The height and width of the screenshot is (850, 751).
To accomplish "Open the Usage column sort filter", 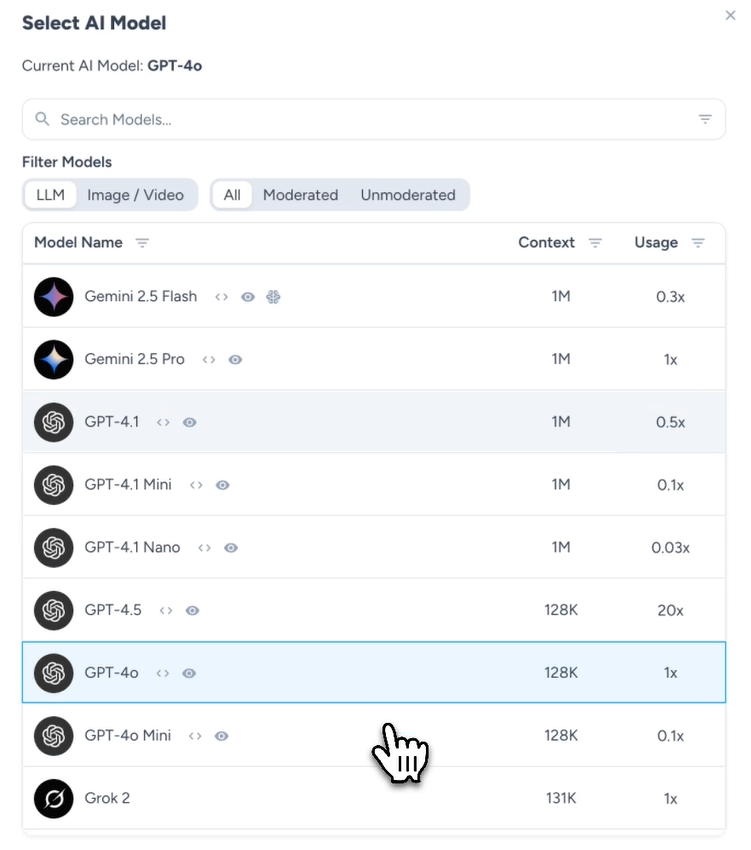I will 698,243.
